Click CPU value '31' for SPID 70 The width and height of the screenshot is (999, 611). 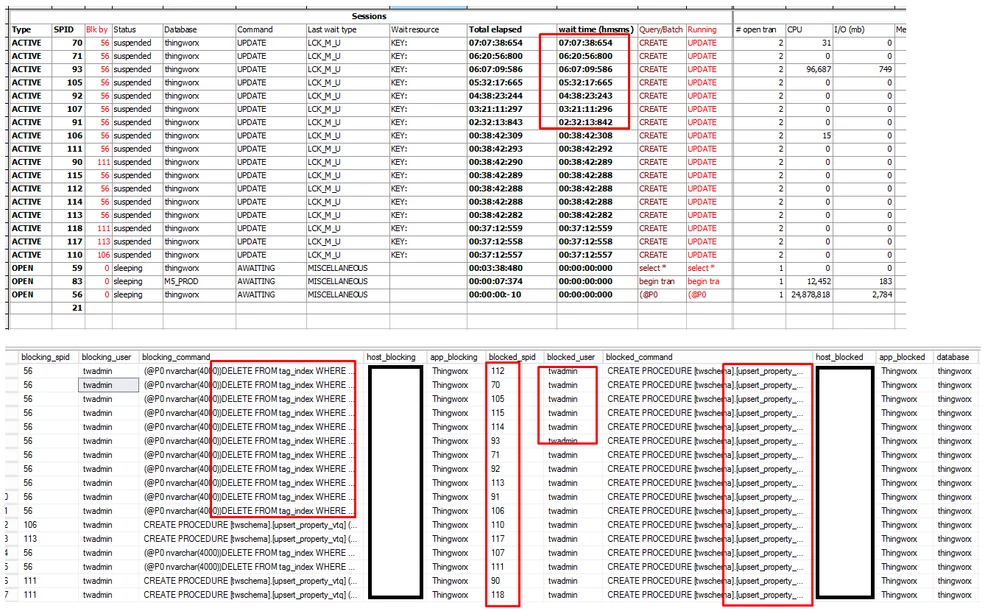point(826,43)
